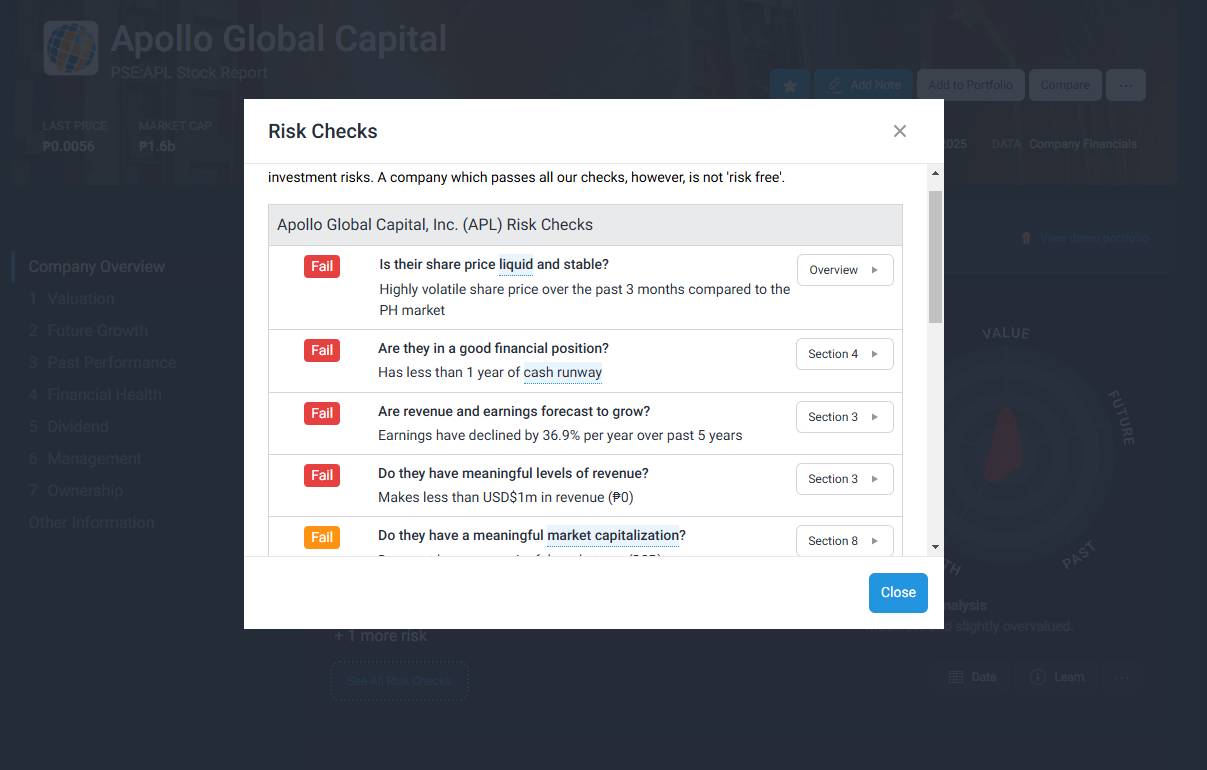Open the Overview section from the share price row

(845, 270)
